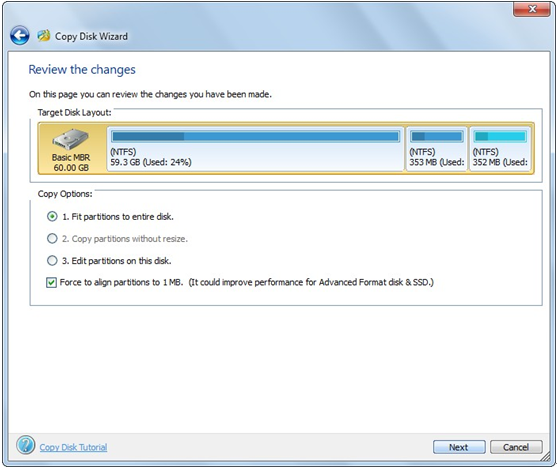Close the Copy Disk Wizard window
Image resolution: width=557 pixels, height=468 pixels.
531,9
